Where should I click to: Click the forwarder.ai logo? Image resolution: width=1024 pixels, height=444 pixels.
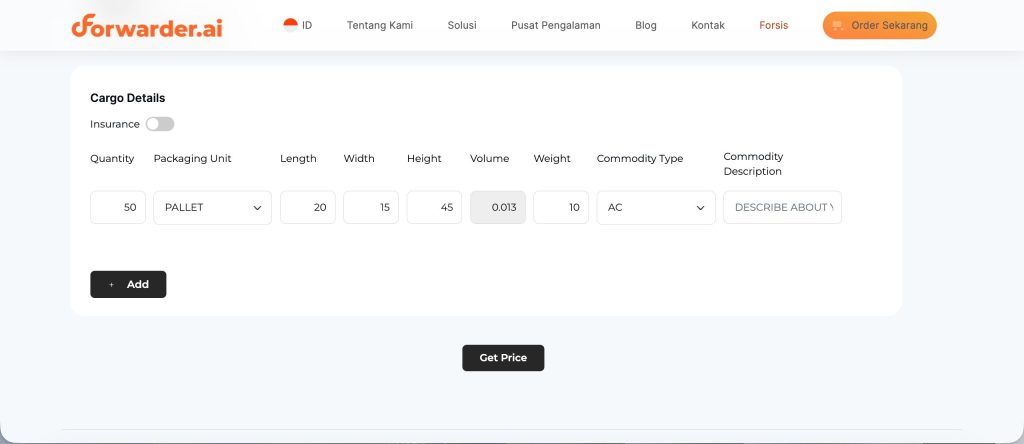(x=147, y=25)
